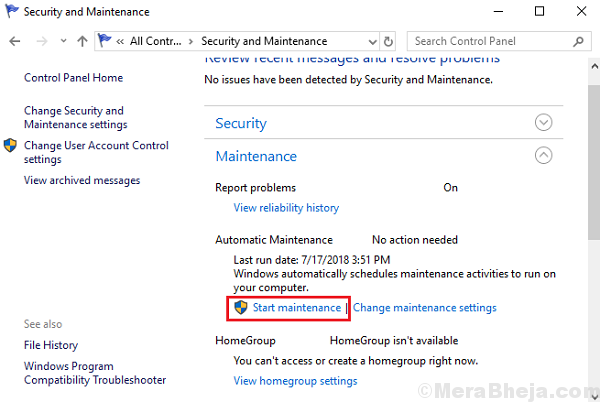Screen dimensions: 600x402
Task: Open File History from See also
Action: coord(51,345)
